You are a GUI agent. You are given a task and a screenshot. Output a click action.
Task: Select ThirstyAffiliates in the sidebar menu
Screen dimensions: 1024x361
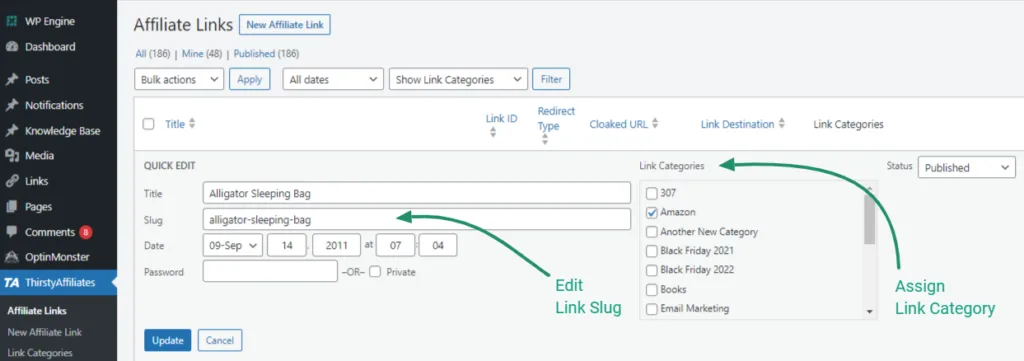[x=59, y=283]
